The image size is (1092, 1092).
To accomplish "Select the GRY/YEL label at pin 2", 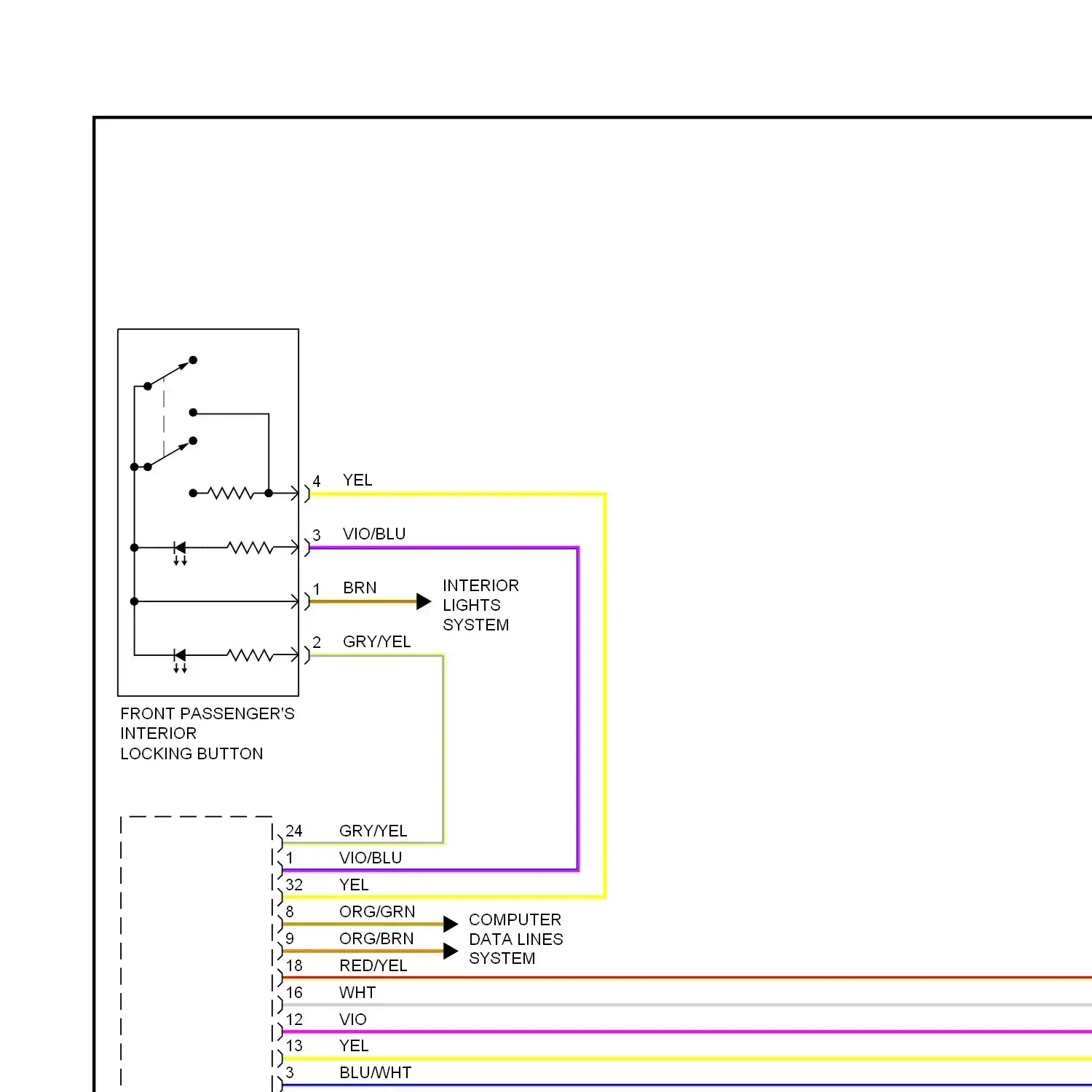I will point(377,642).
